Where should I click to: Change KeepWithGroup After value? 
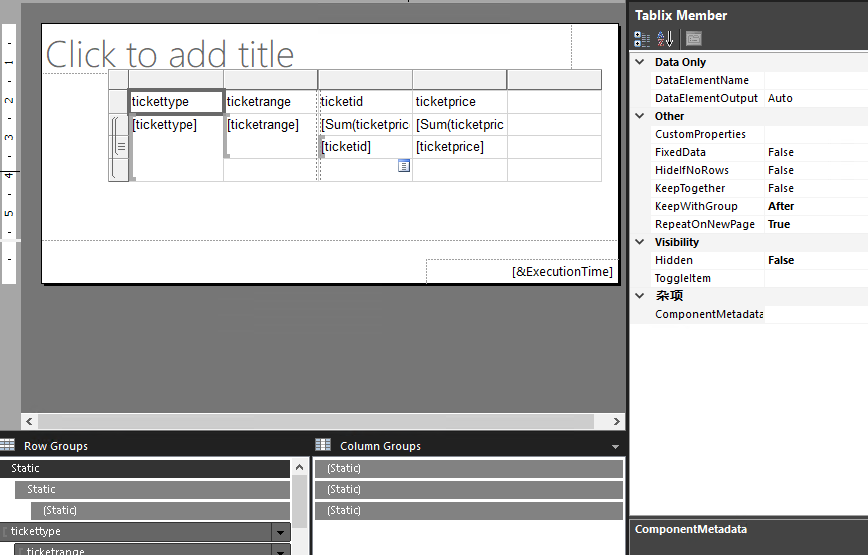coord(816,206)
